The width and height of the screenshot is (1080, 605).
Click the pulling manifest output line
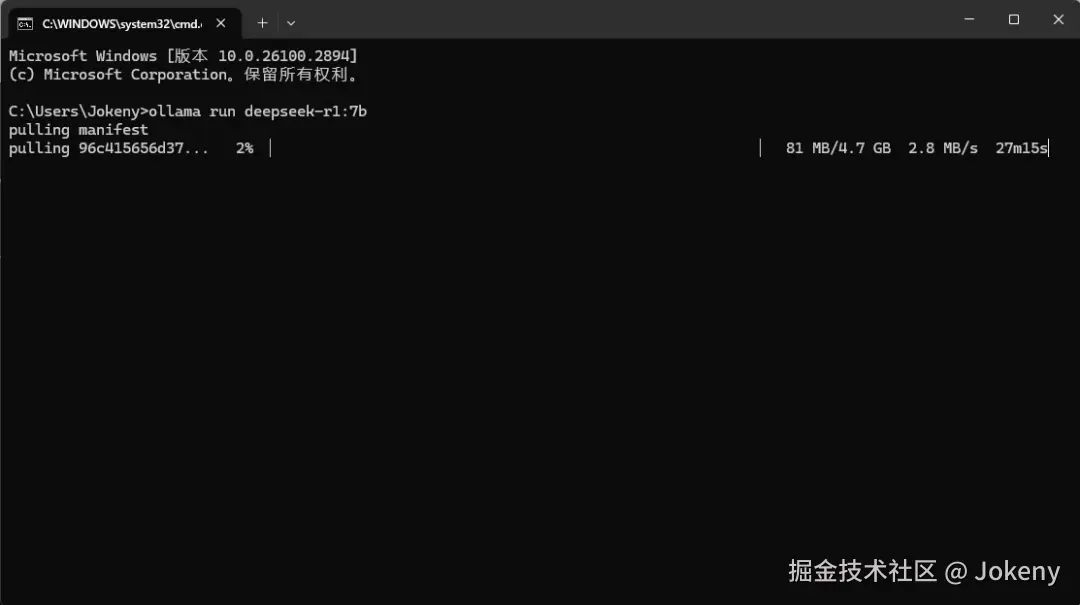79,130
